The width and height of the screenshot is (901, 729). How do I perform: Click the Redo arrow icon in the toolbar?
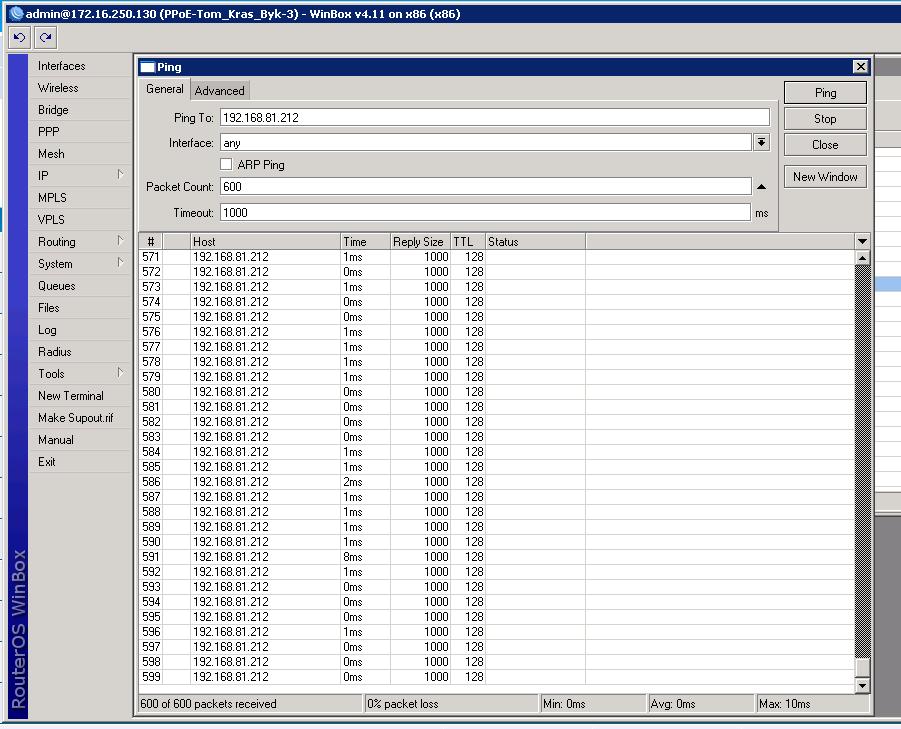pyautogui.click(x=45, y=38)
